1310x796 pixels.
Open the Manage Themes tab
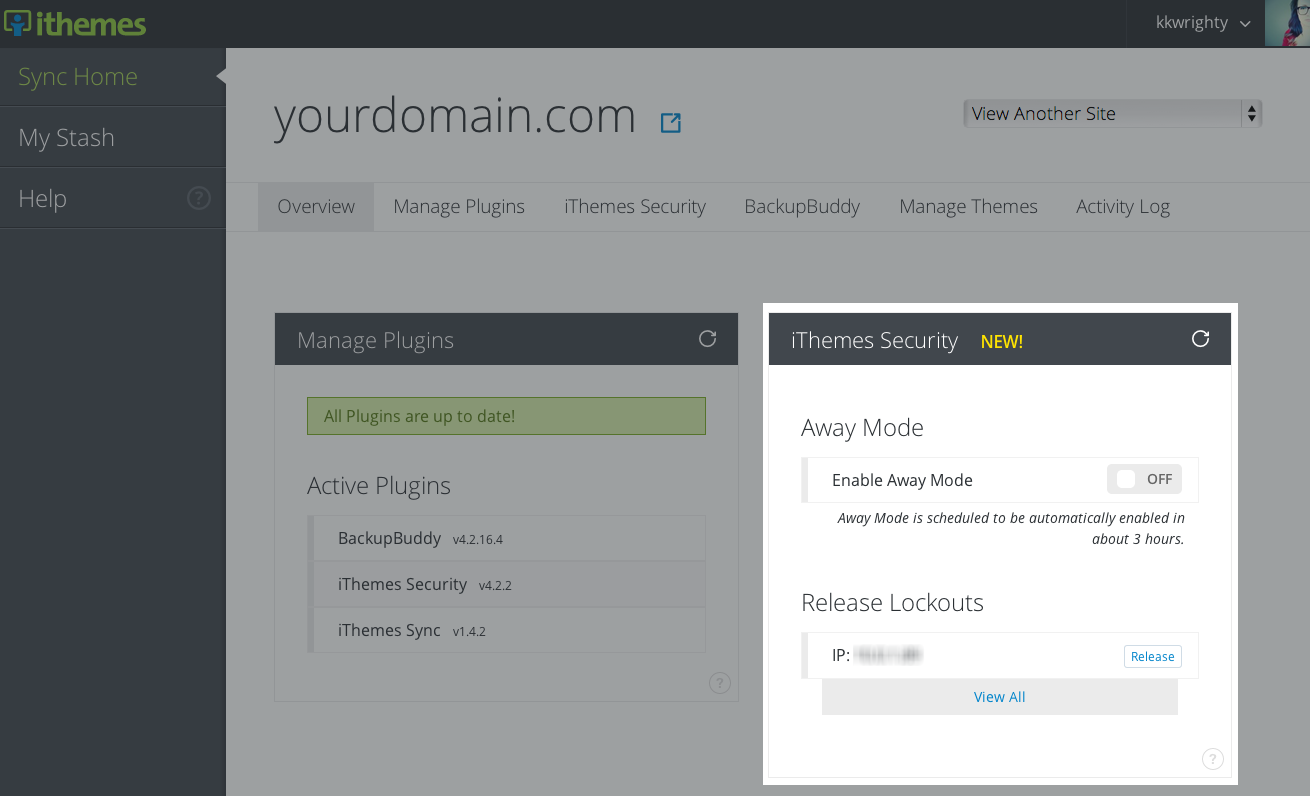968,207
